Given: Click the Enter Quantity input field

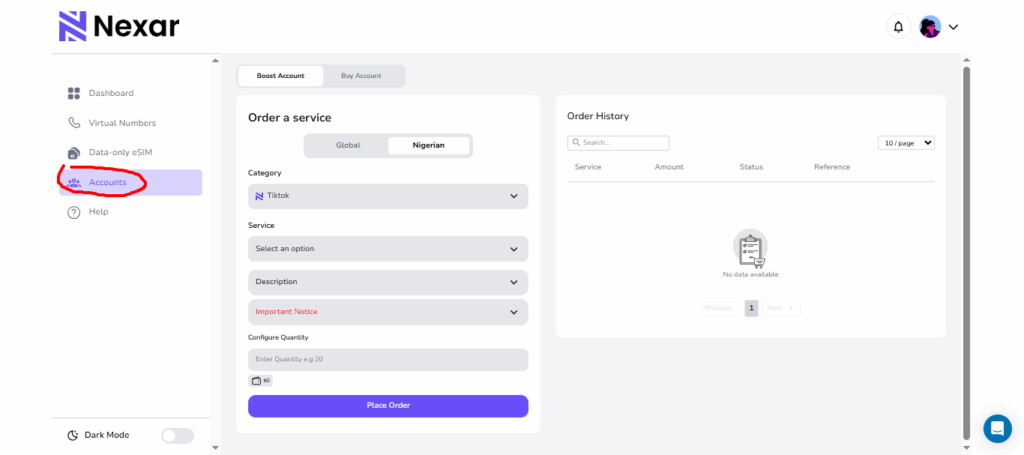Looking at the screenshot, I should coord(387,359).
